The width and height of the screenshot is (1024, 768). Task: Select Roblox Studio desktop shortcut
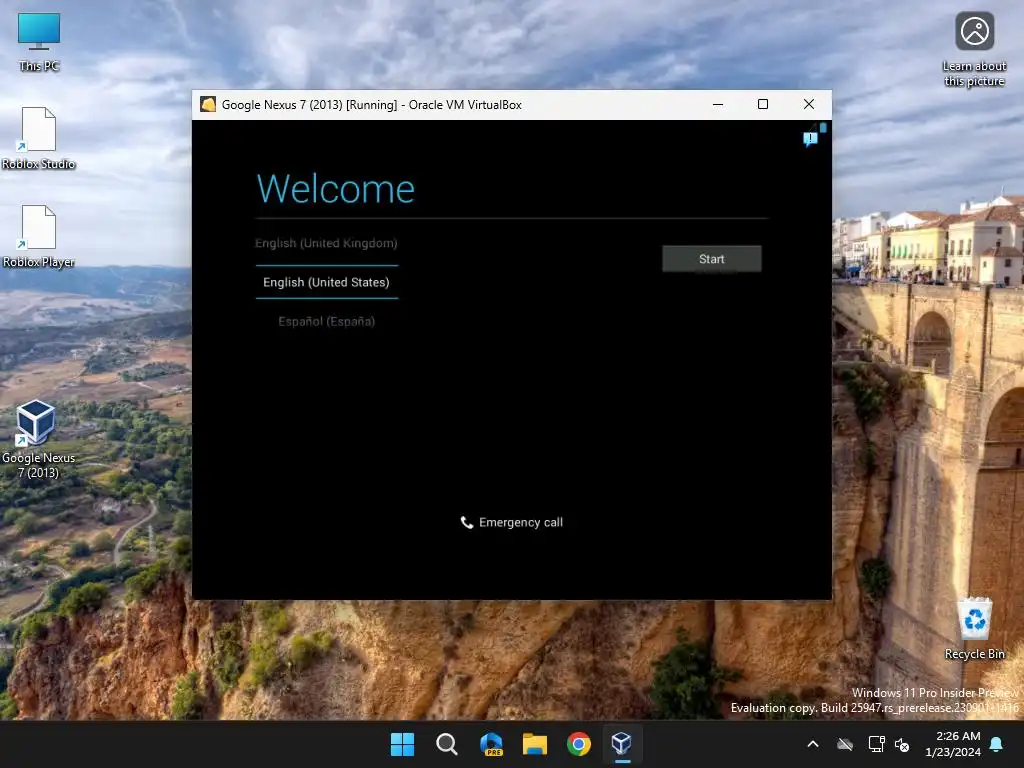tap(39, 138)
